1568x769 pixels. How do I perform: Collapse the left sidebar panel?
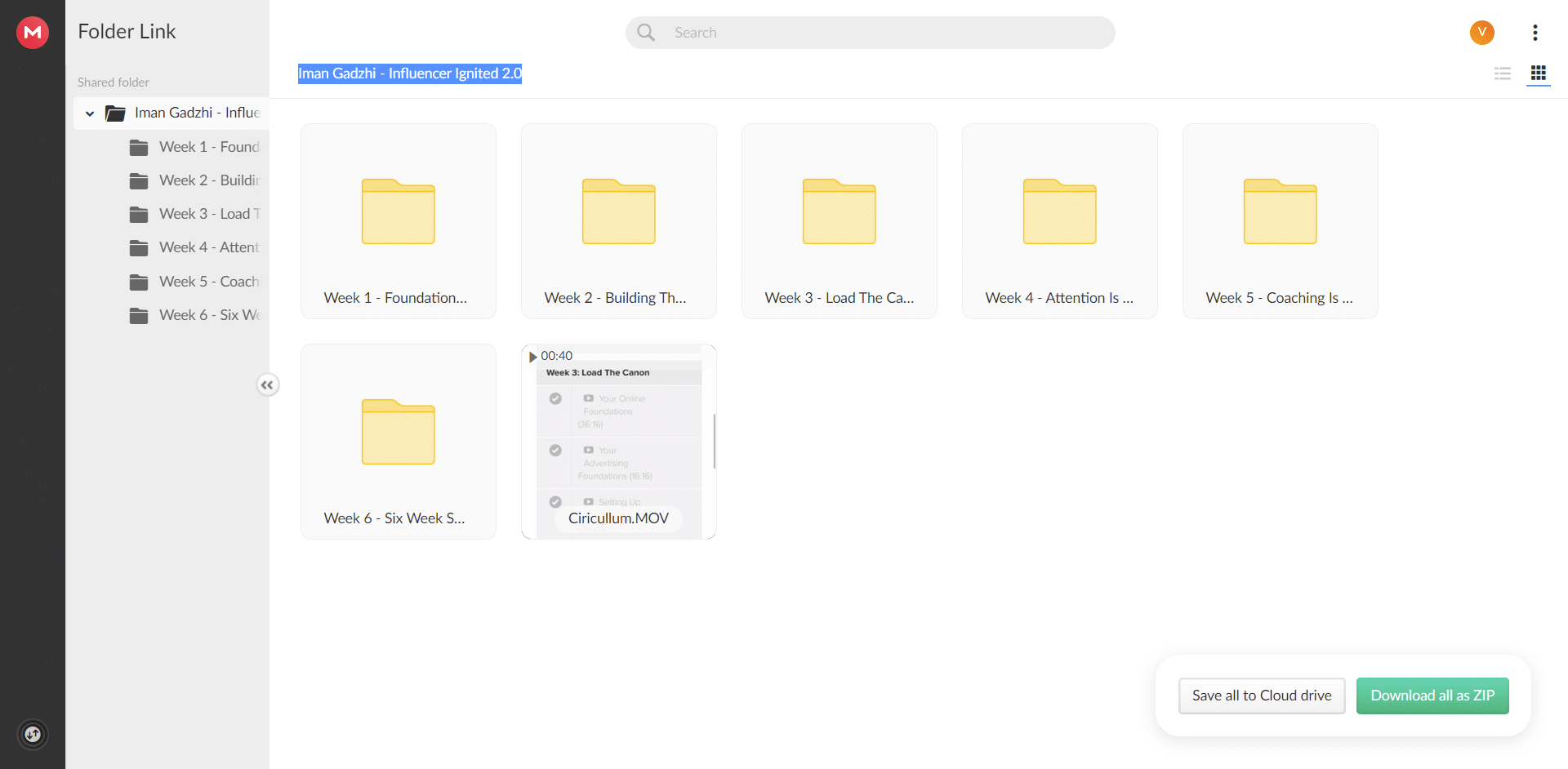click(267, 384)
